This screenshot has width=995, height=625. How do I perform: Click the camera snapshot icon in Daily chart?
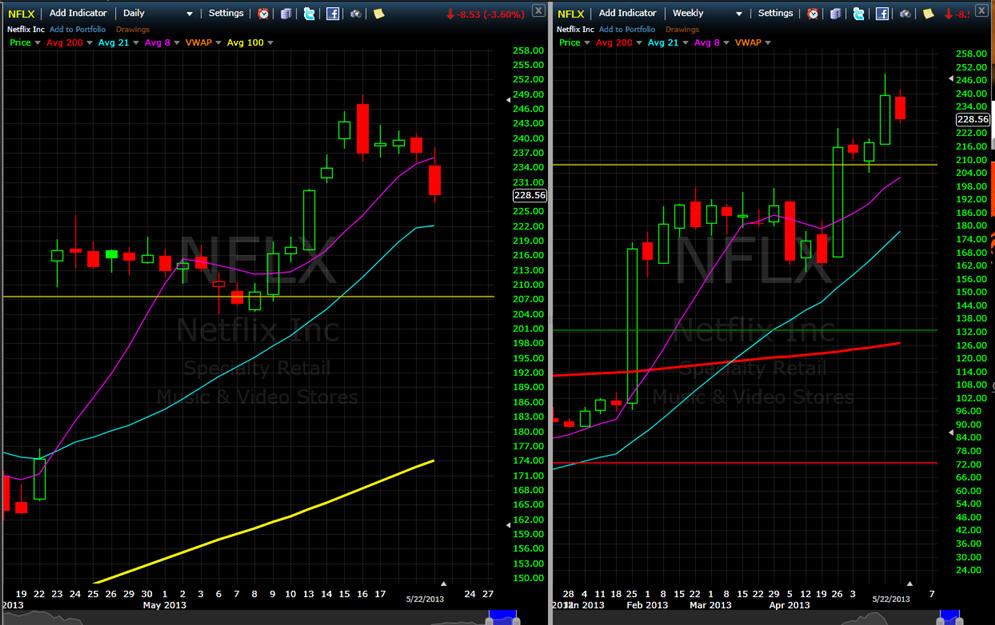tap(355, 13)
